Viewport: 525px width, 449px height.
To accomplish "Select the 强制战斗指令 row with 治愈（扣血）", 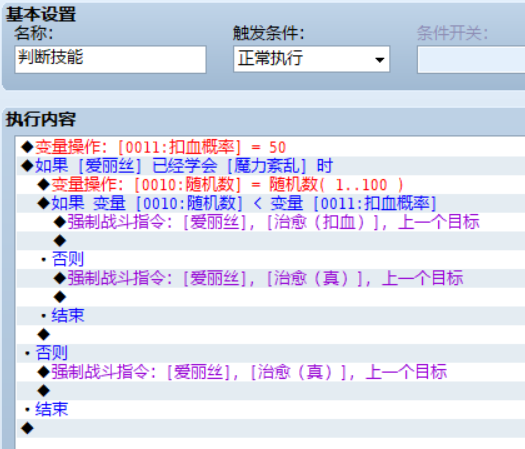I will click(271, 222).
